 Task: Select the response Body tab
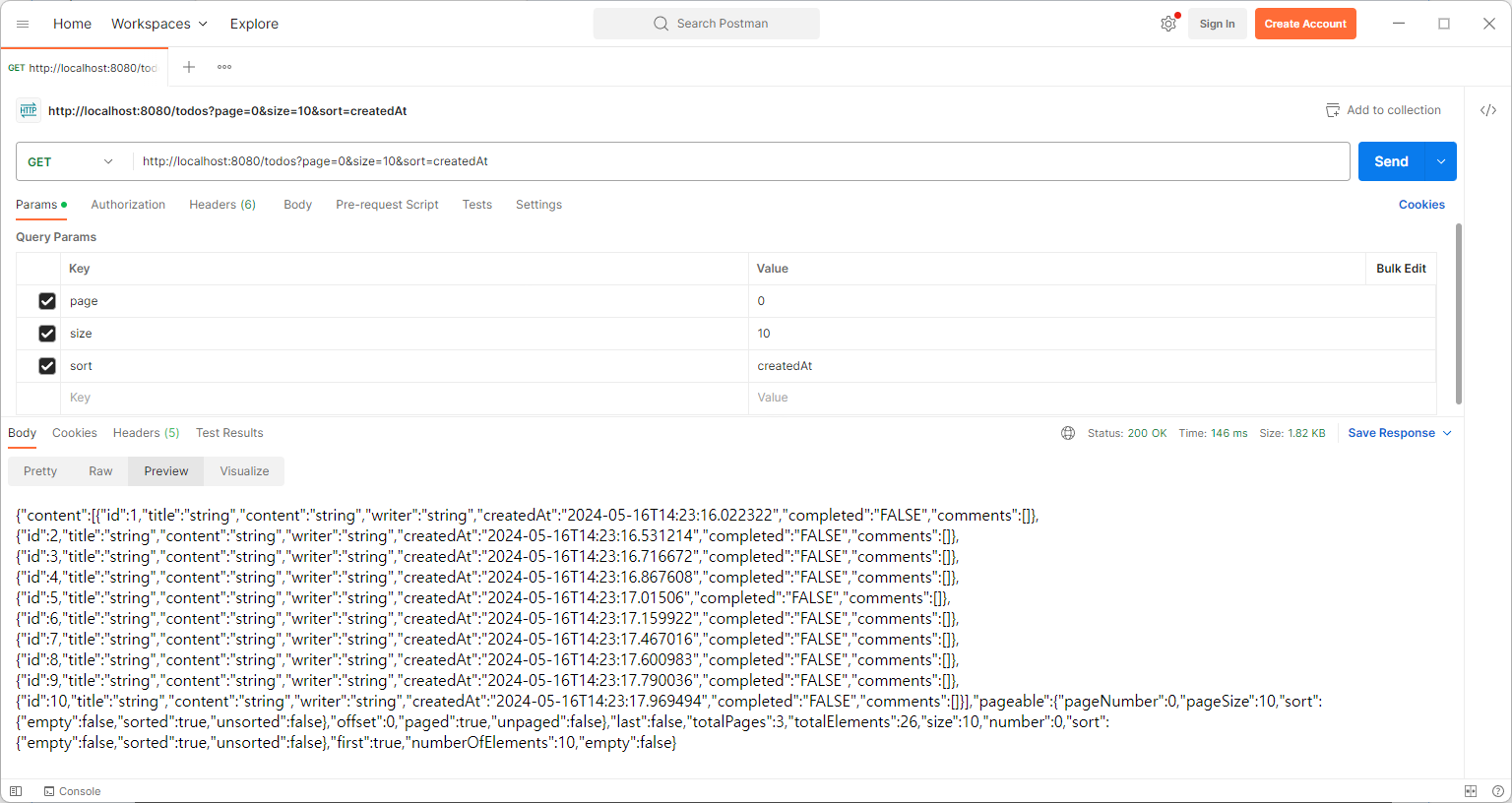point(22,433)
